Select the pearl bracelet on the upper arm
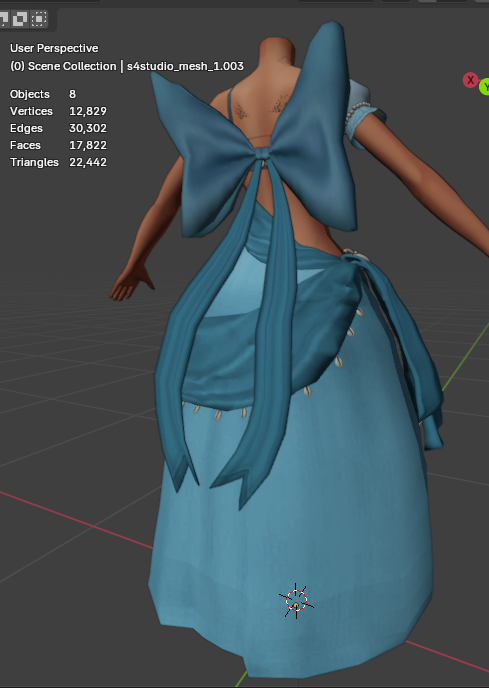489x688 pixels. pos(354,114)
